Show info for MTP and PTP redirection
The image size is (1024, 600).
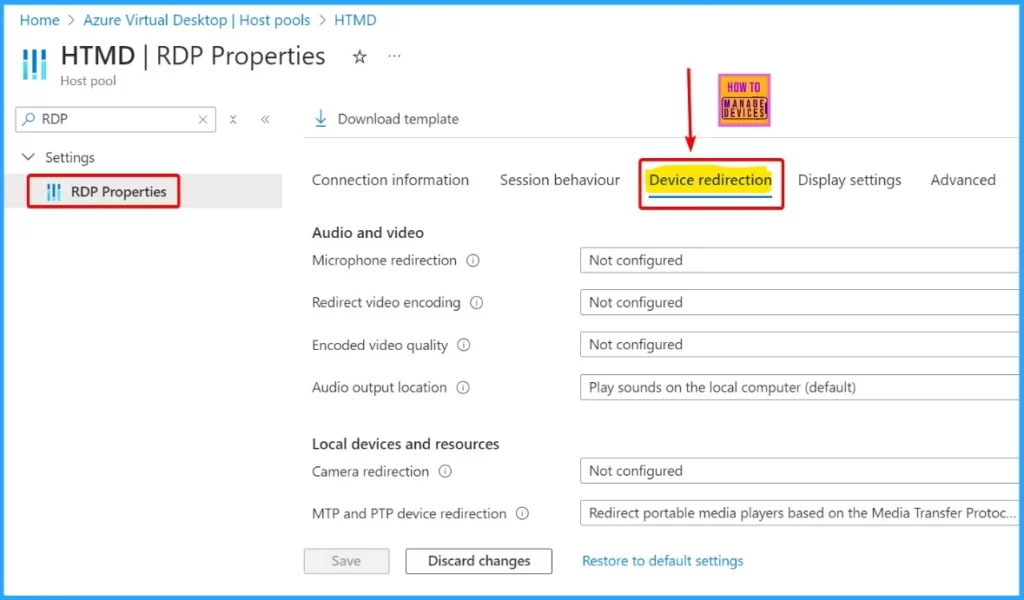pos(522,513)
